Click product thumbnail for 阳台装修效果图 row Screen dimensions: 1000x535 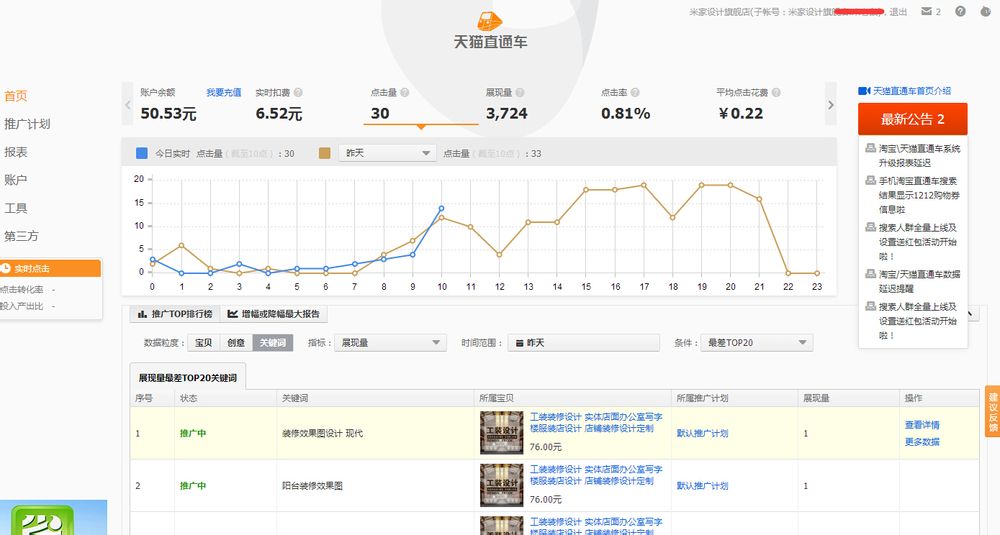point(501,486)
